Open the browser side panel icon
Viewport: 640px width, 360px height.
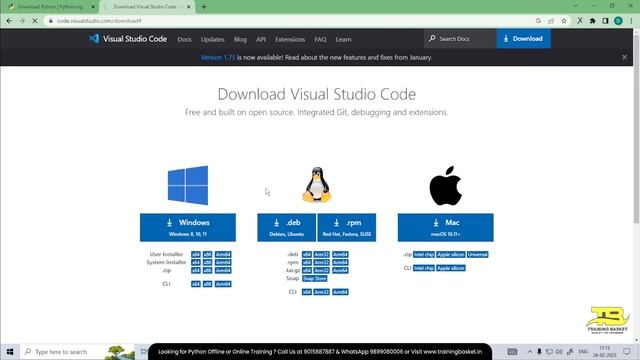pyautogui.click(x=605, y=21)
